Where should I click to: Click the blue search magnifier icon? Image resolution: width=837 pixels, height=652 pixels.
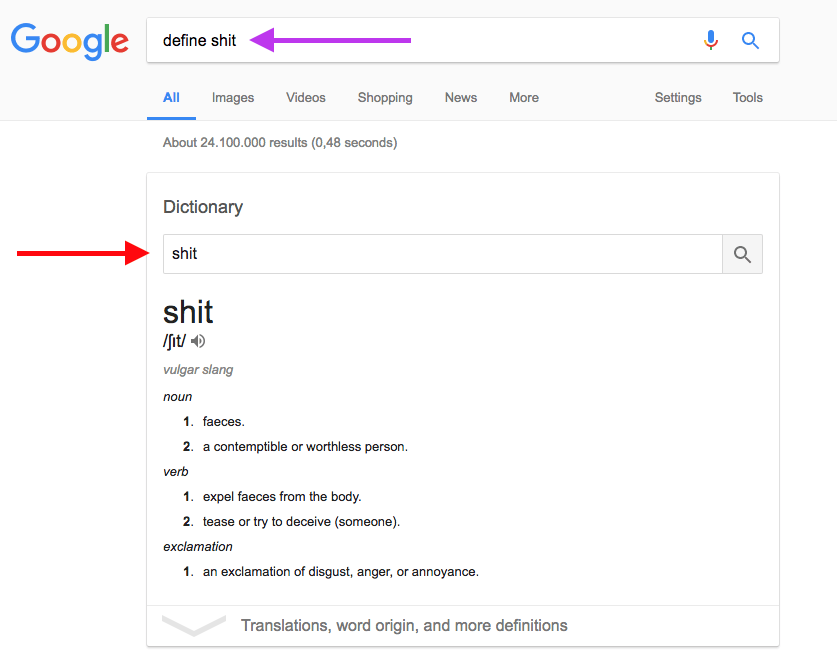(750, 40)
